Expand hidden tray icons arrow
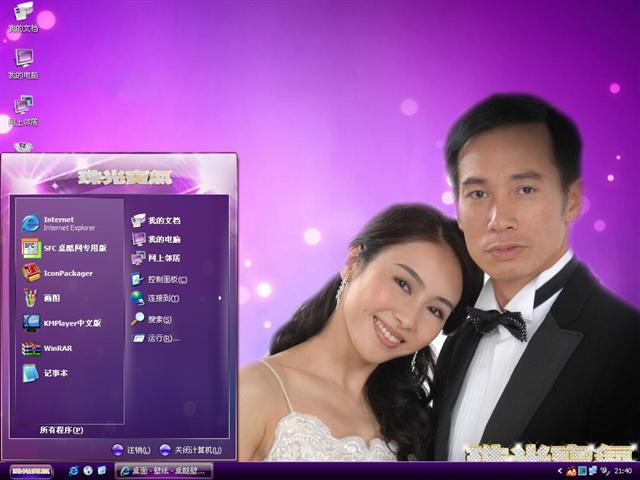Image resolution: width=640 pixels, height=480 pixels. (560, 471)
